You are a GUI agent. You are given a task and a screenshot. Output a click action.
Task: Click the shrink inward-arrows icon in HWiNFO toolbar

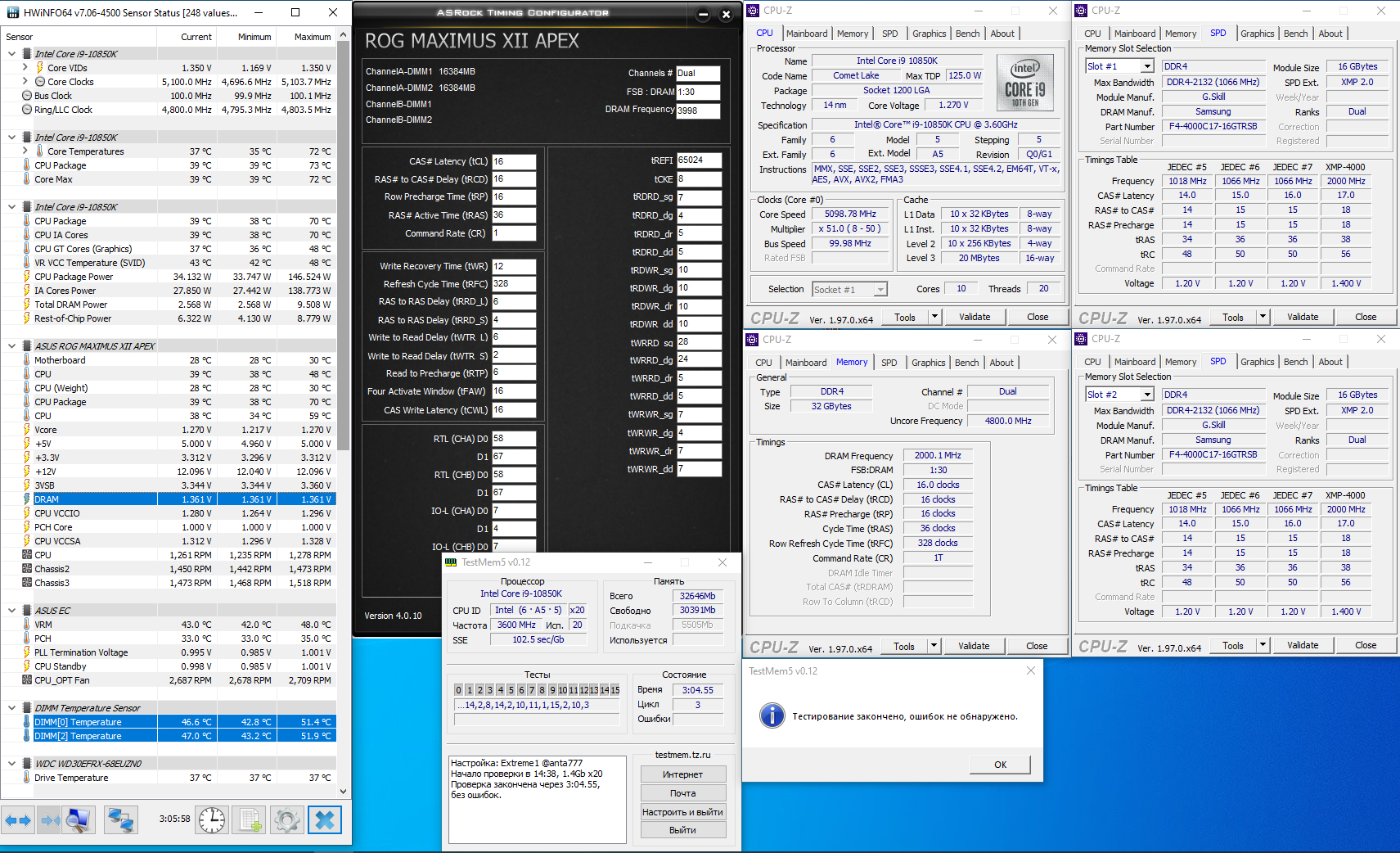(49, 819)
